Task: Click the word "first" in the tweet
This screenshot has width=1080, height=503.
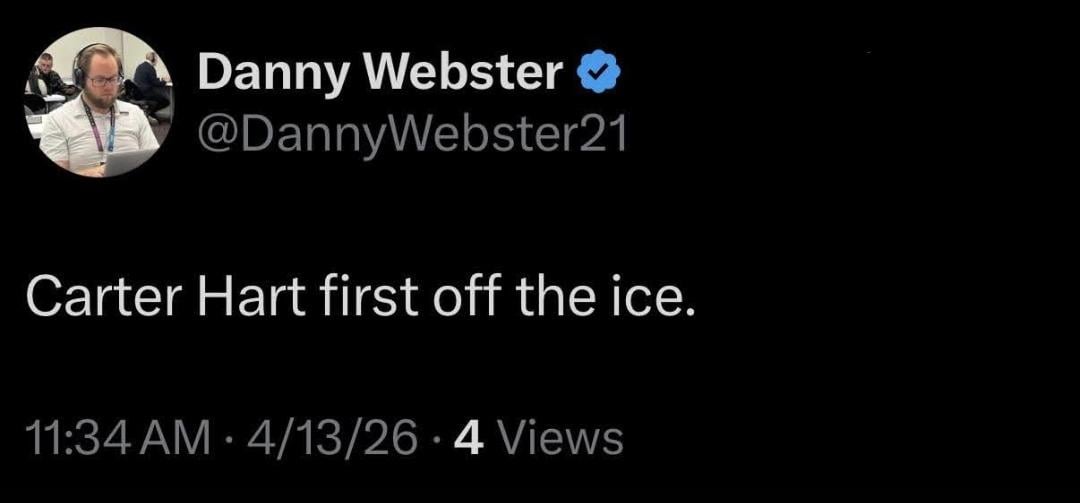Action: coord(333,299)
